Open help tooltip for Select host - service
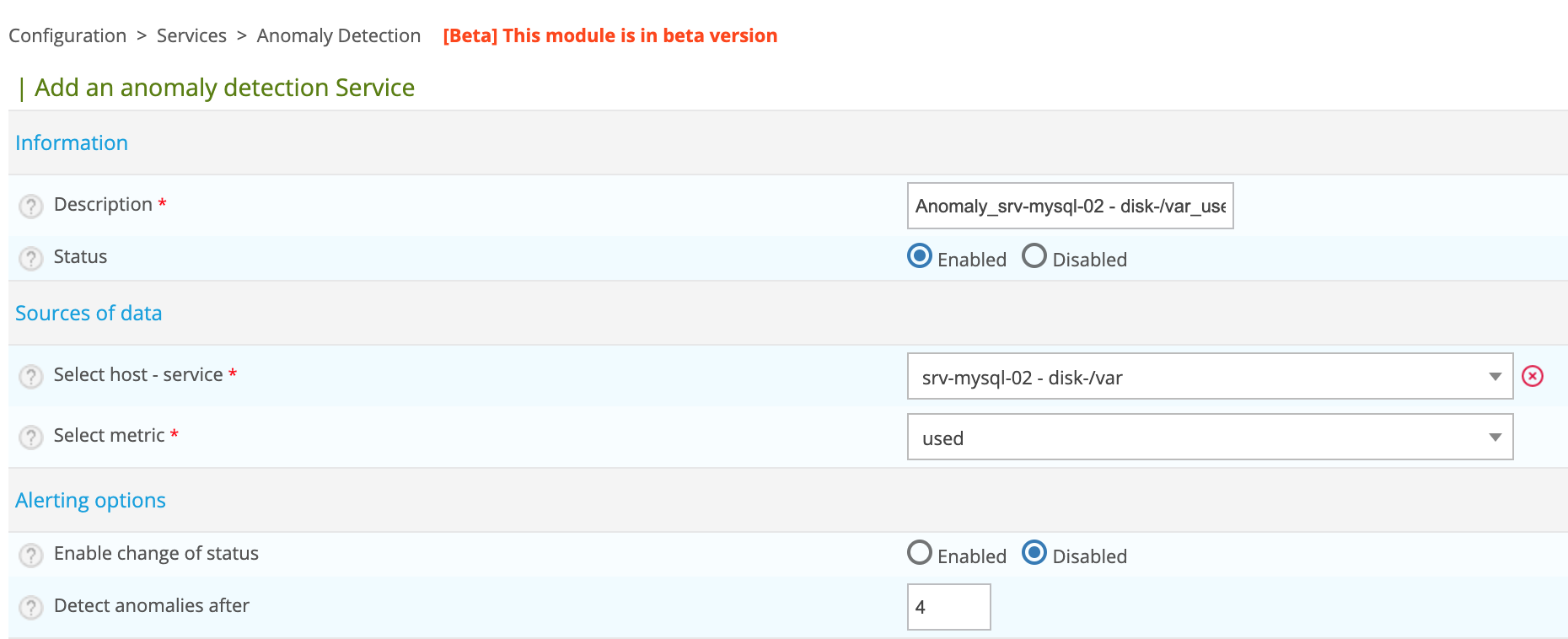Screen dimensions: 1568x639 (x=31, y=376)
